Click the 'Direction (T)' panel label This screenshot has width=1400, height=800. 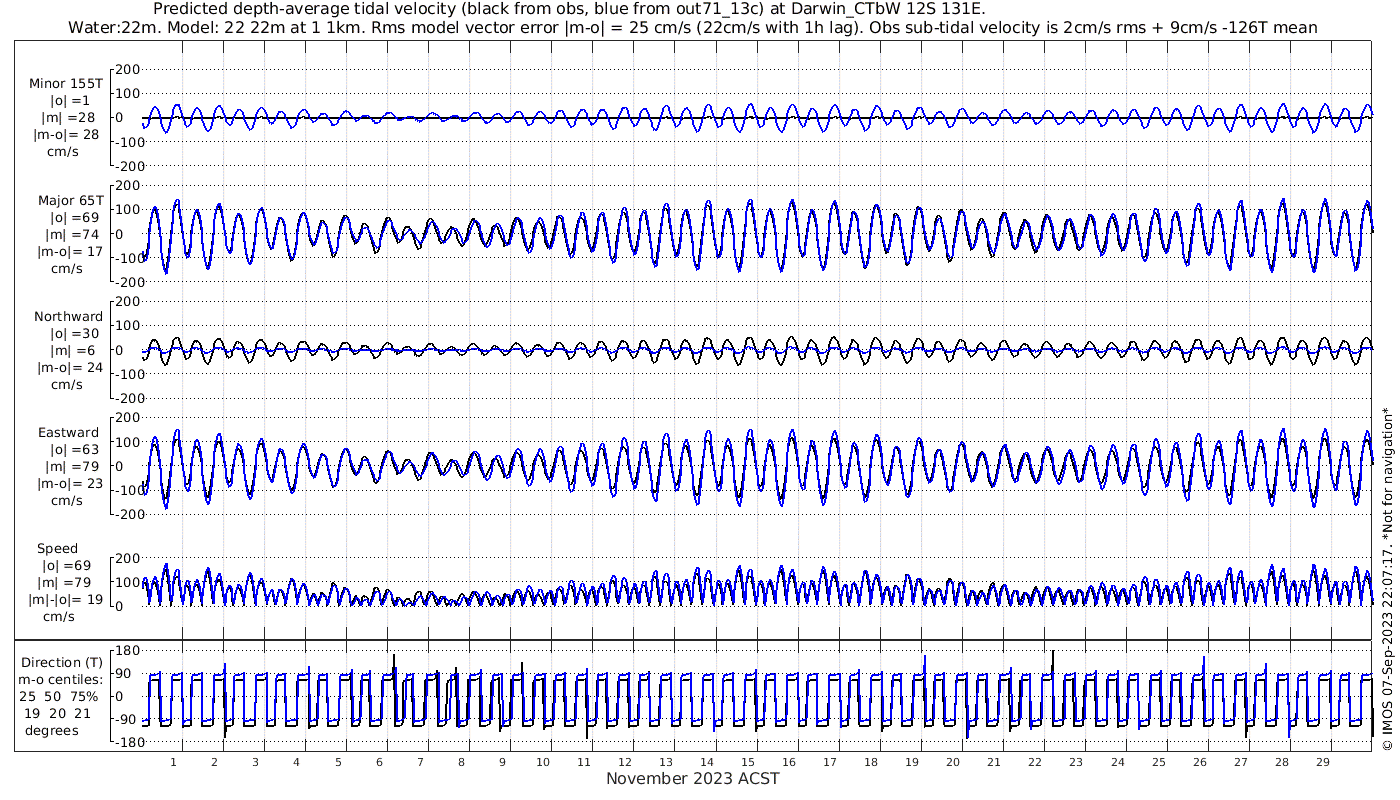point(62,663)
